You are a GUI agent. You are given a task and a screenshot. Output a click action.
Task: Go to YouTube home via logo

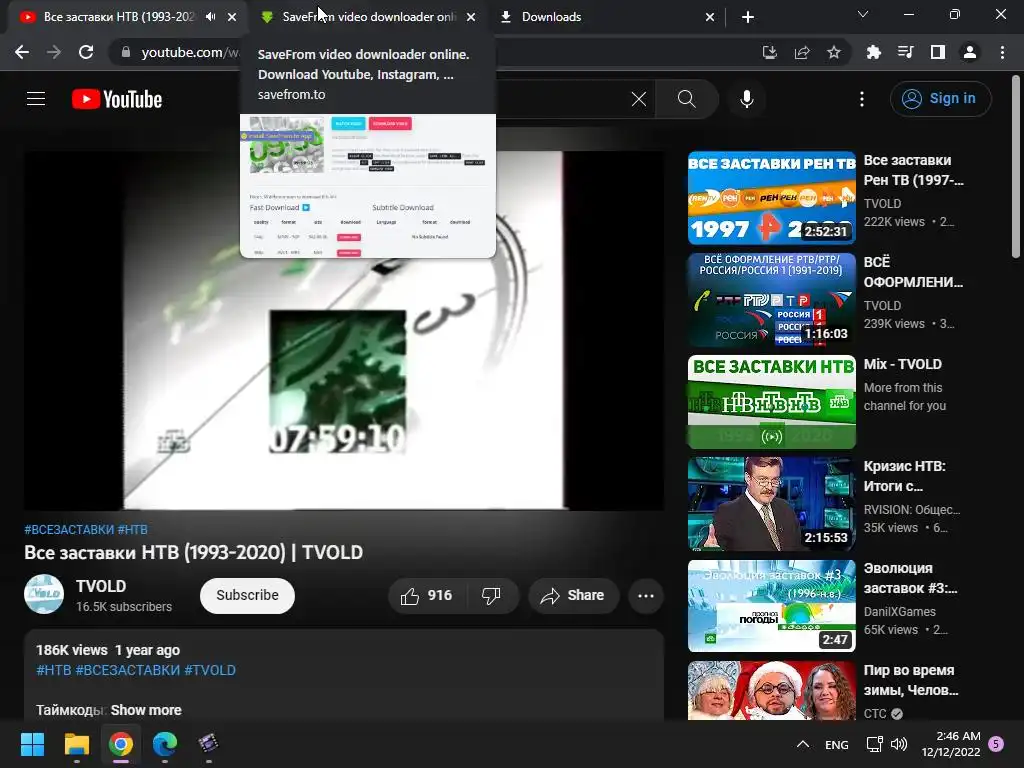(117, 99)
